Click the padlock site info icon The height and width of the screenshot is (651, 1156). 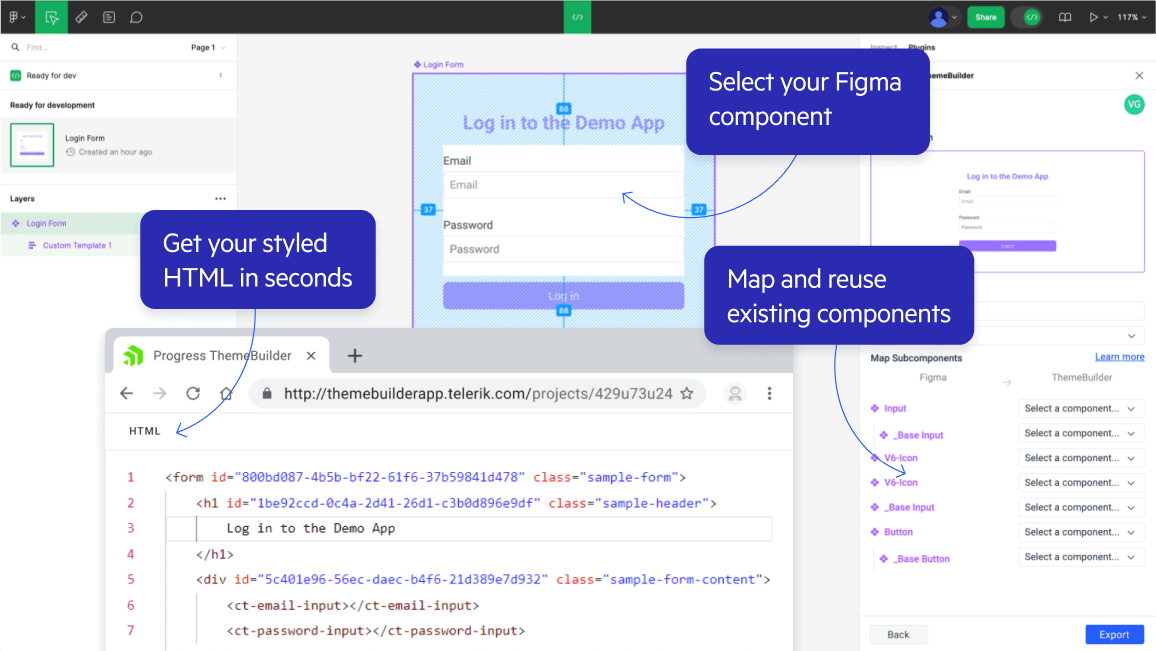click(267, 394)
